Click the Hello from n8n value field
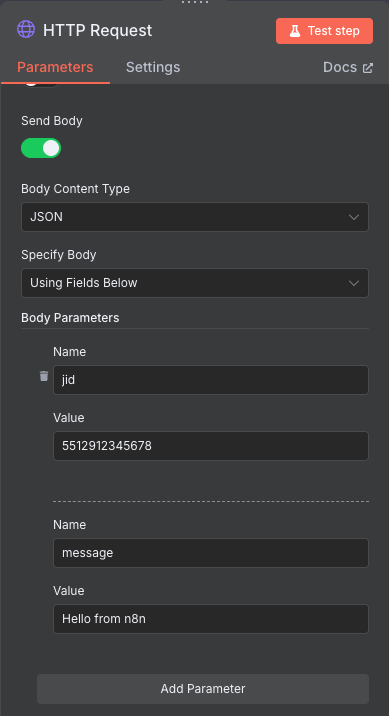389x716 pixels. 211,619
